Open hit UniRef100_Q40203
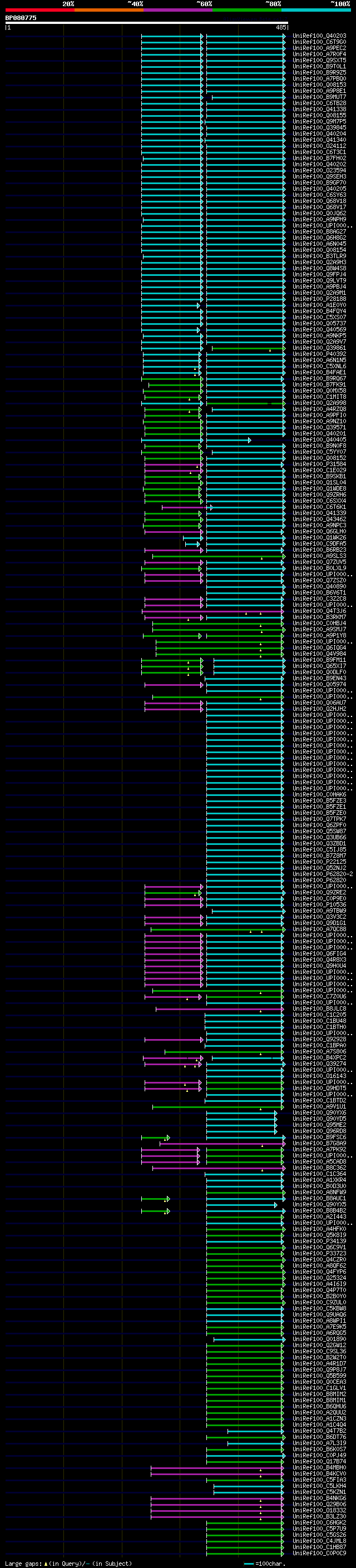The width and height of the screenshot is (356, 1568). tap(319, 36)
